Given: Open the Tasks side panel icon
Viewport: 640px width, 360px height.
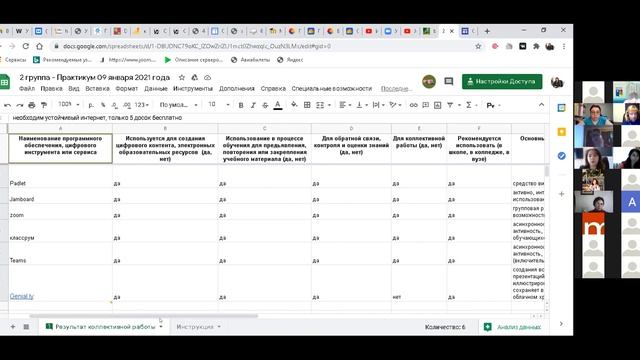Looking at the screenshot, I should pos(562,156).
